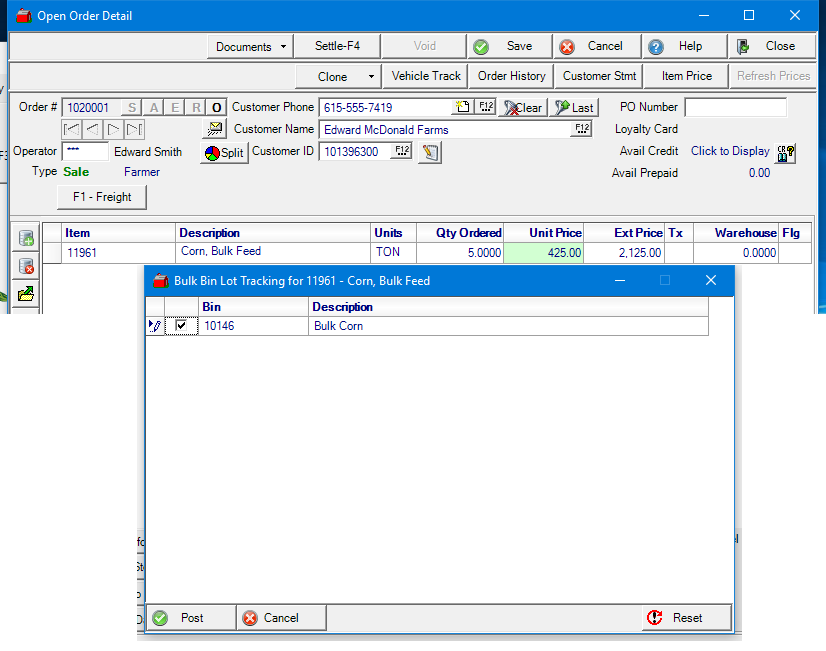Click the delete line item icon
This screenshot has width=826, height=651.
click(x=27, y=266)
